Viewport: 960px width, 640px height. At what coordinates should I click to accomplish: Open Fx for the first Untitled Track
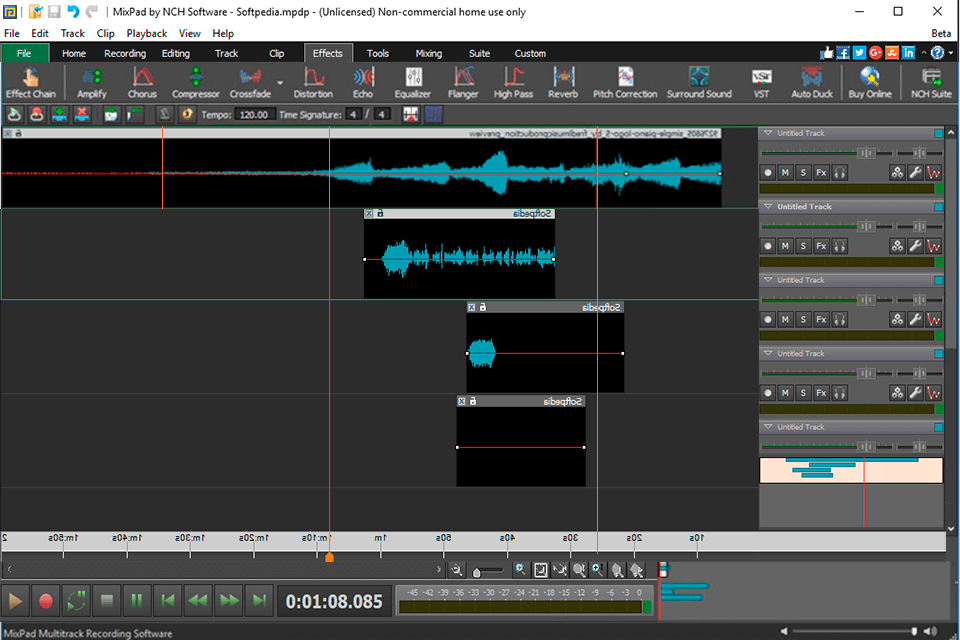821,173
